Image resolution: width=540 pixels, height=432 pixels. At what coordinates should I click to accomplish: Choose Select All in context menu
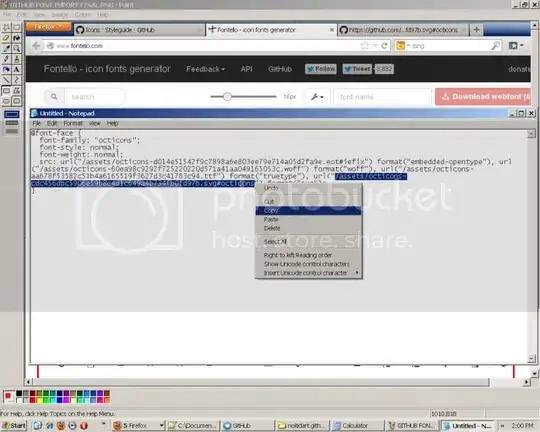click(x=308, y=241)
